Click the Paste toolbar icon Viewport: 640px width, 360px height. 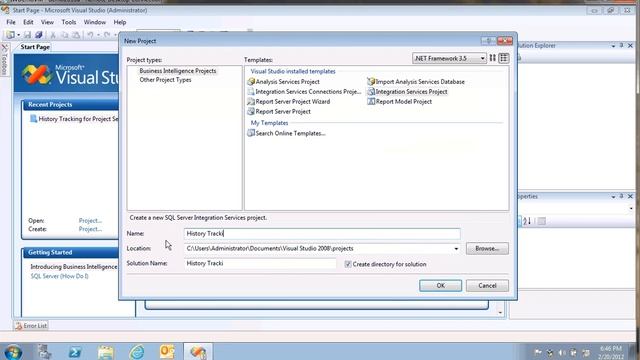tap(76, 35)
